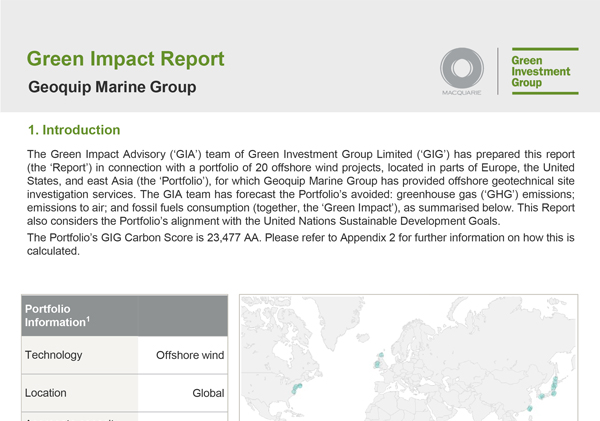Click the "Location" table cell
This screenshot has height=421, width=600.
[x=80, y=393]
